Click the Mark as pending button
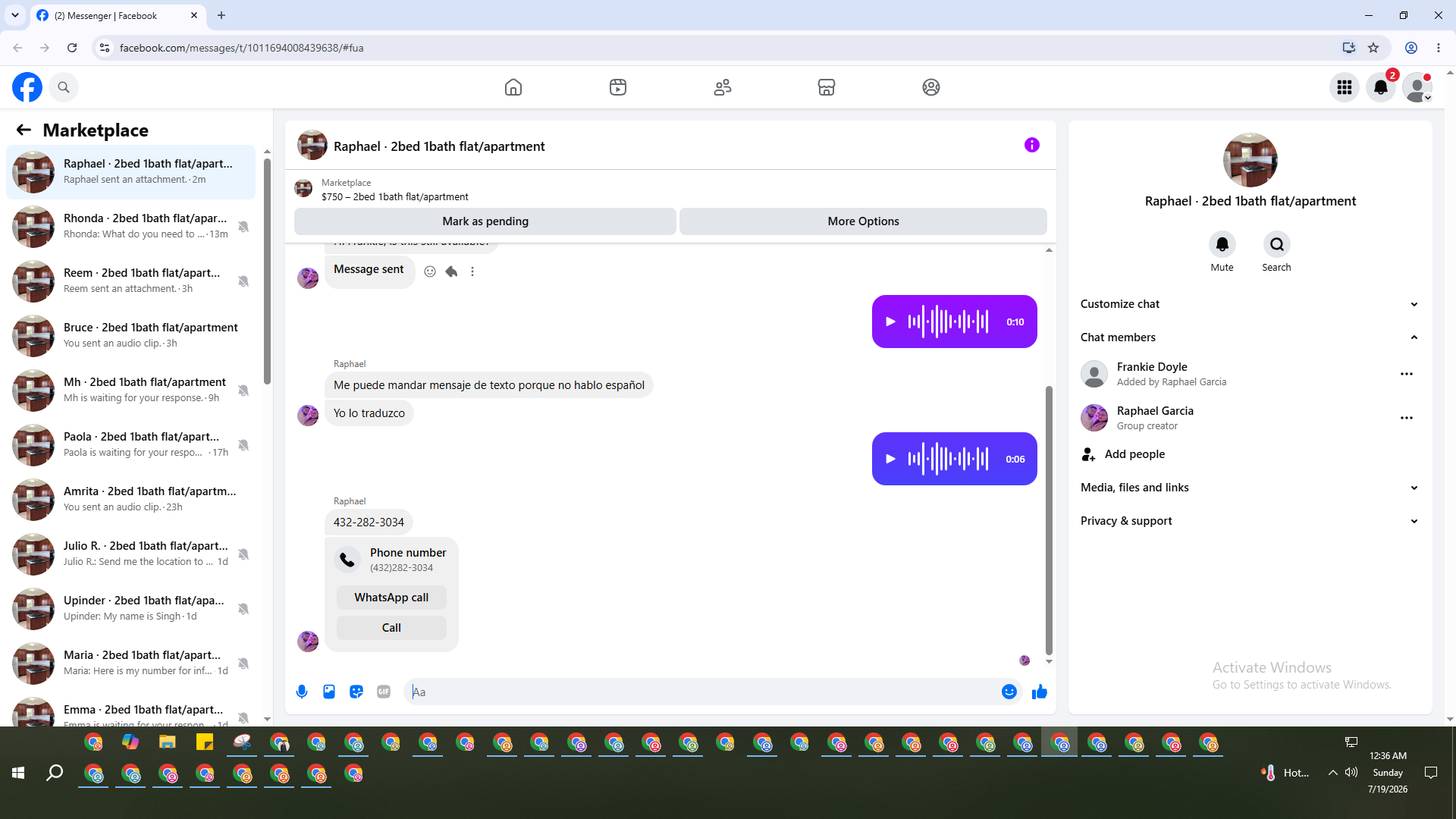Image resolution: width=1456 pixels, height=819 pixels. click(485, 221)
